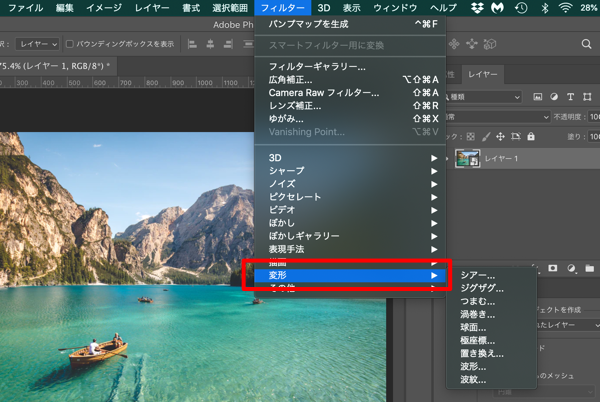
Task: Open layer filter 種類 dropdown
Action: 484,97
